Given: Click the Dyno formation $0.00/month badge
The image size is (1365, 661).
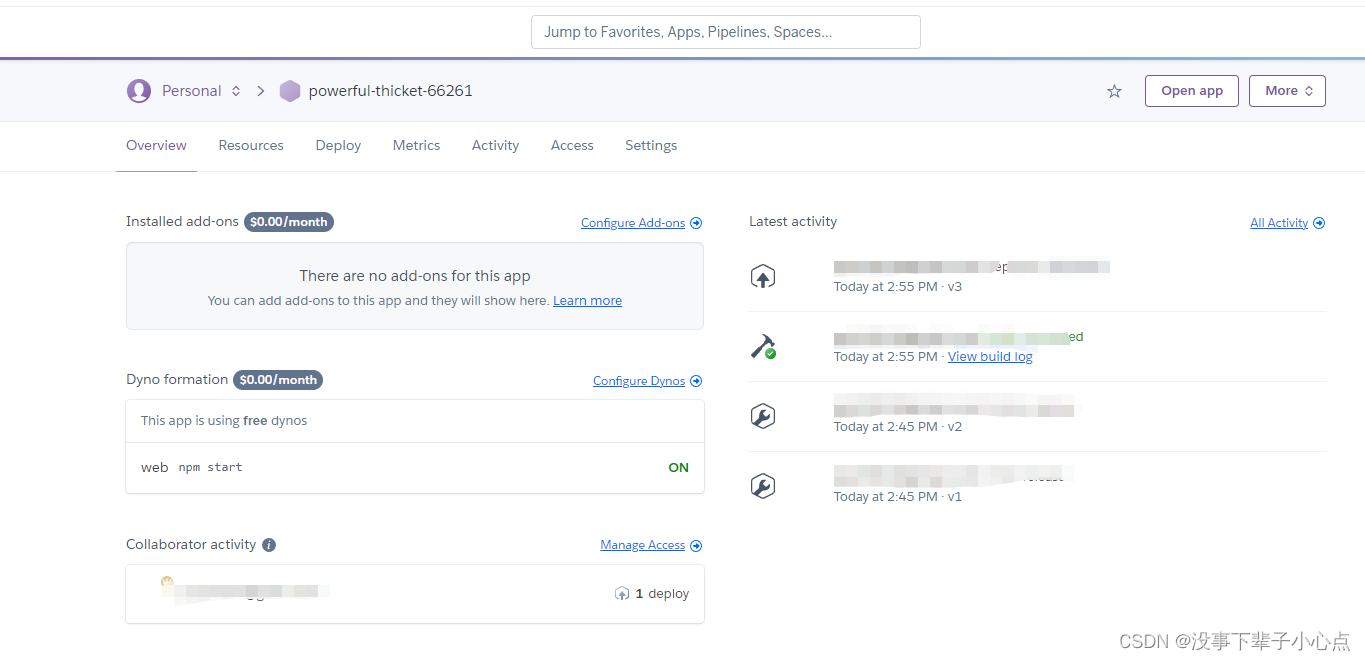Looking at the screenshot, I should [x=278, y=380].
